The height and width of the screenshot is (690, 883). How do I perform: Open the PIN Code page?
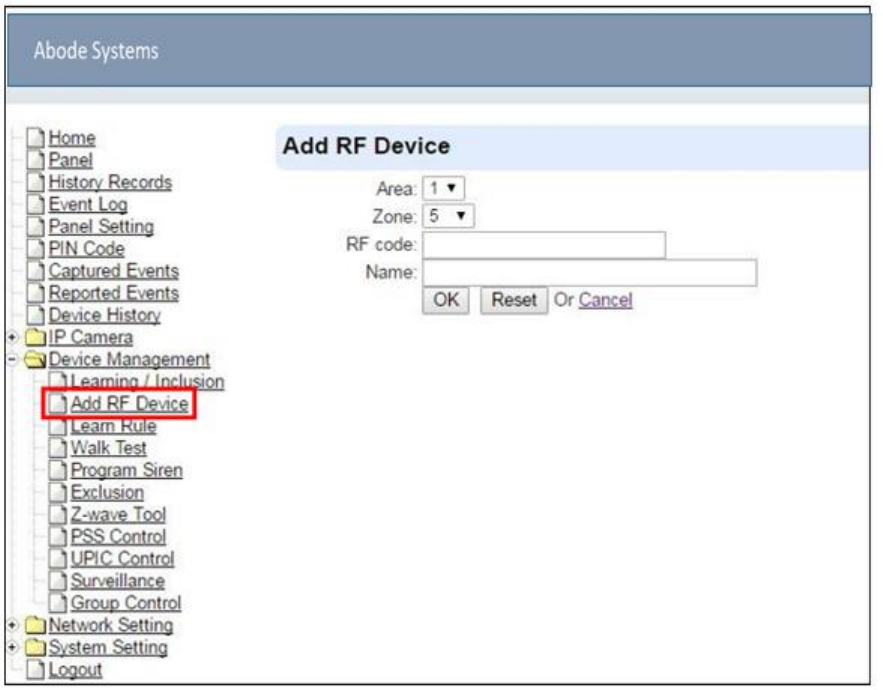(x=87, y=249)
